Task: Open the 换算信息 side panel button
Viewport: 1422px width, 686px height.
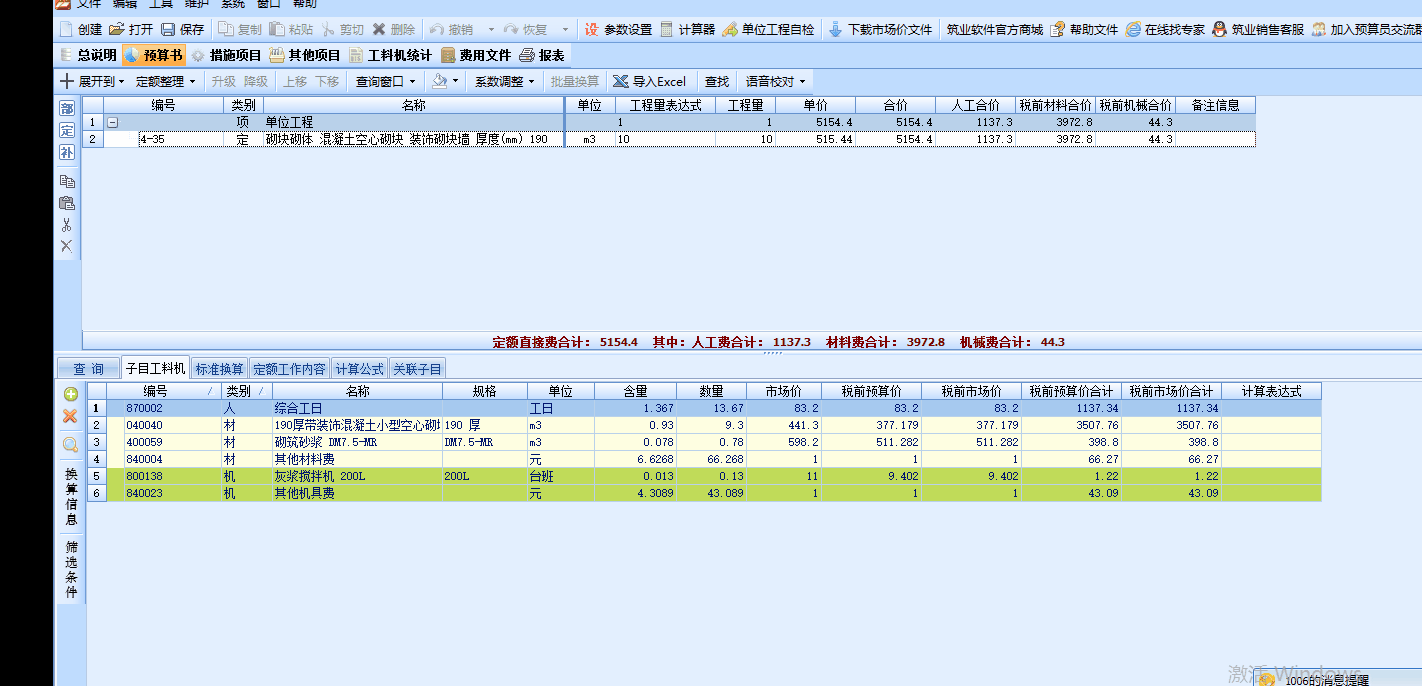Action: 70,497
